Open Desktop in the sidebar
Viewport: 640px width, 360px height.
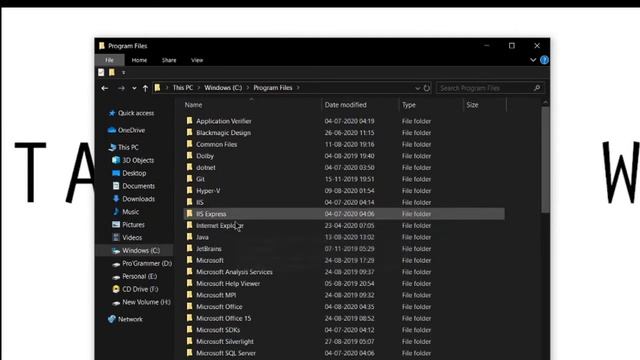[x=134, y=173]
